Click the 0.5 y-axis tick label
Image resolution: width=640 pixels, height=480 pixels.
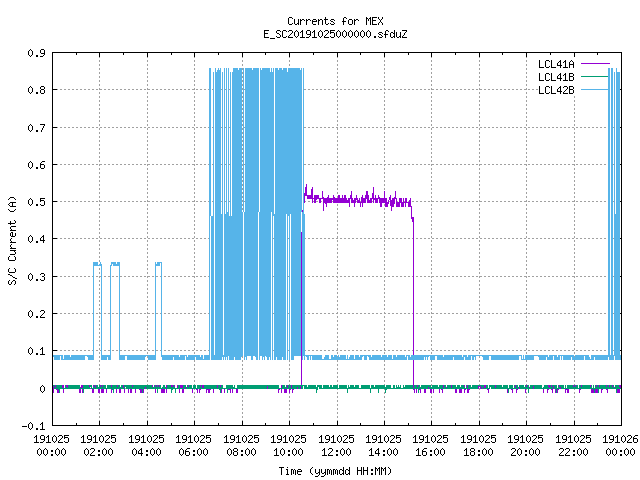tap(36, 202)
